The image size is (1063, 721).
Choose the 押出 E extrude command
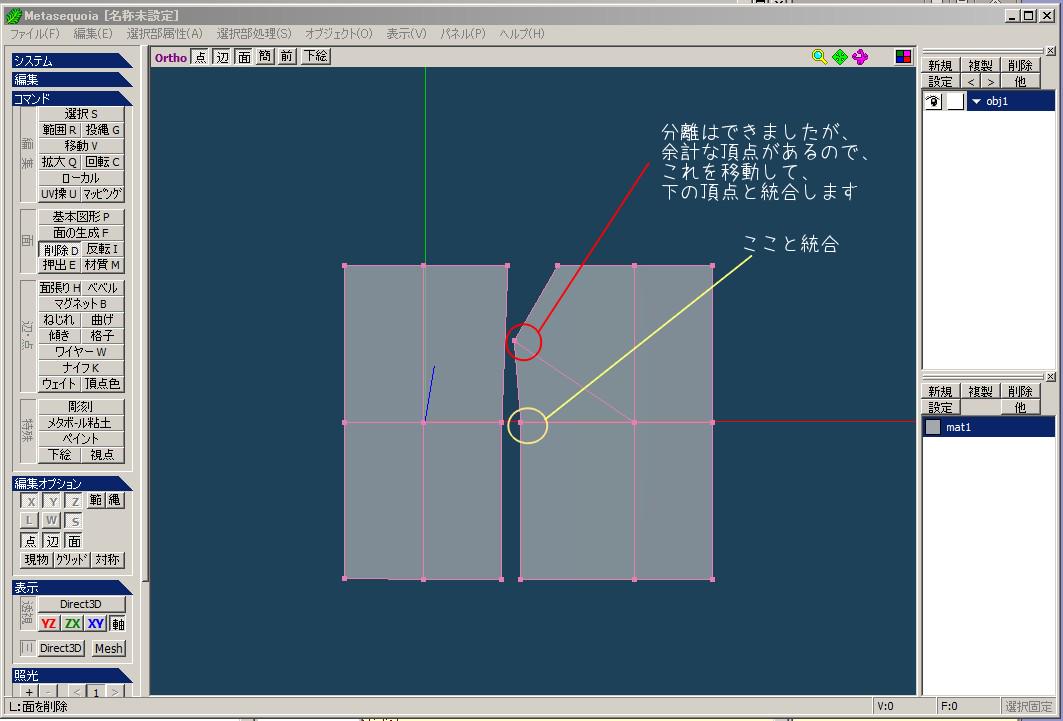[x=59, y=265]
